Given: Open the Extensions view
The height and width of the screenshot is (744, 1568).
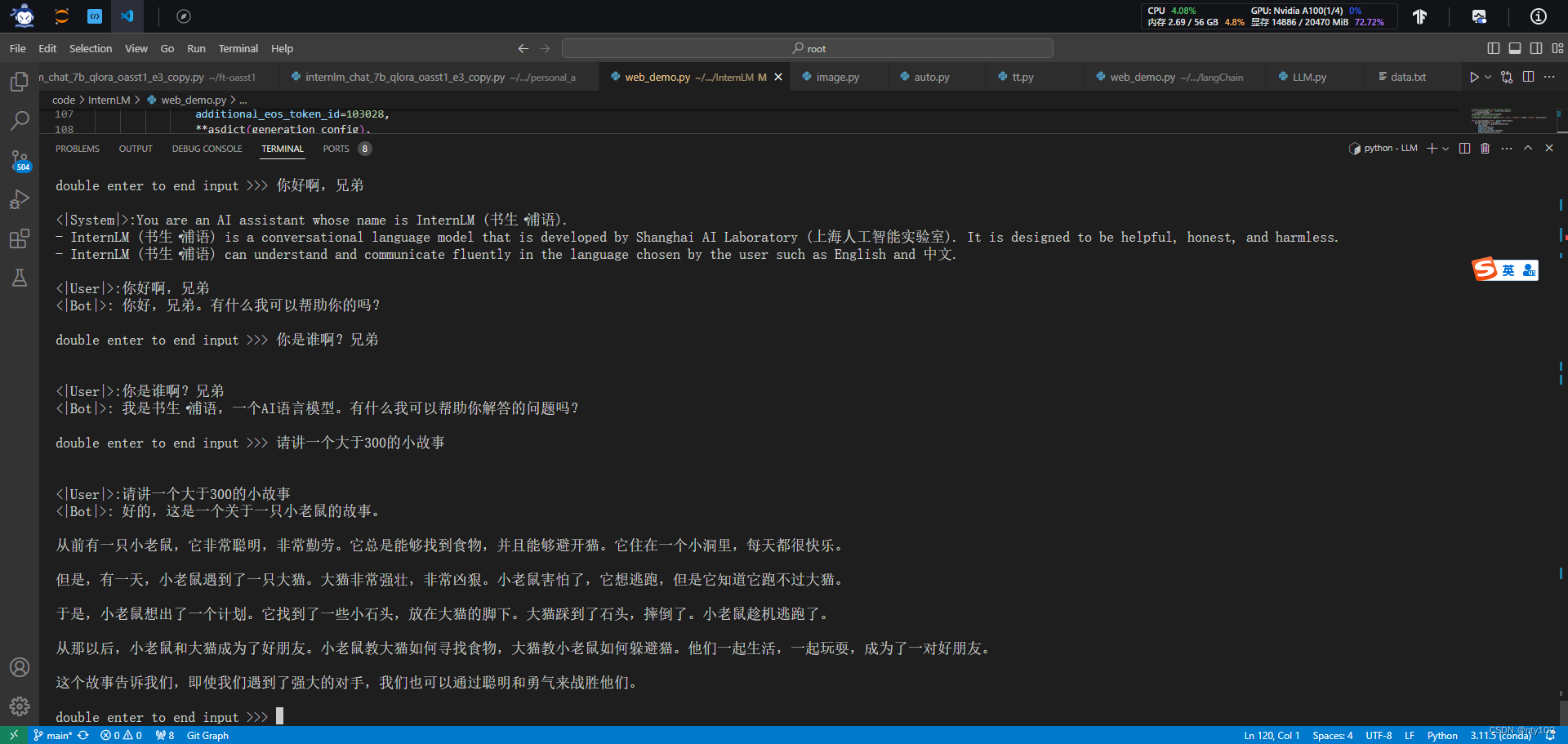Looking at the screenshot, I should (x=20, y=238).
